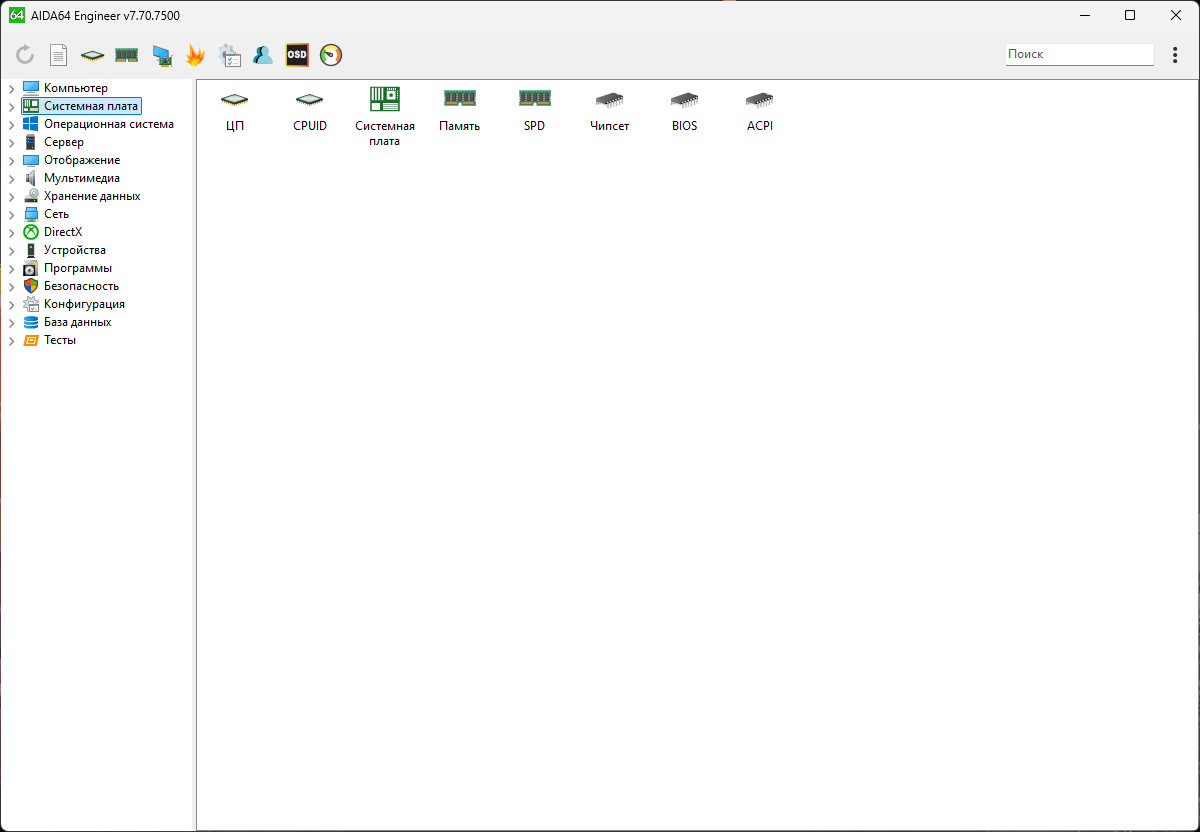Expand the Операционная система tree node

pos(12,124)
